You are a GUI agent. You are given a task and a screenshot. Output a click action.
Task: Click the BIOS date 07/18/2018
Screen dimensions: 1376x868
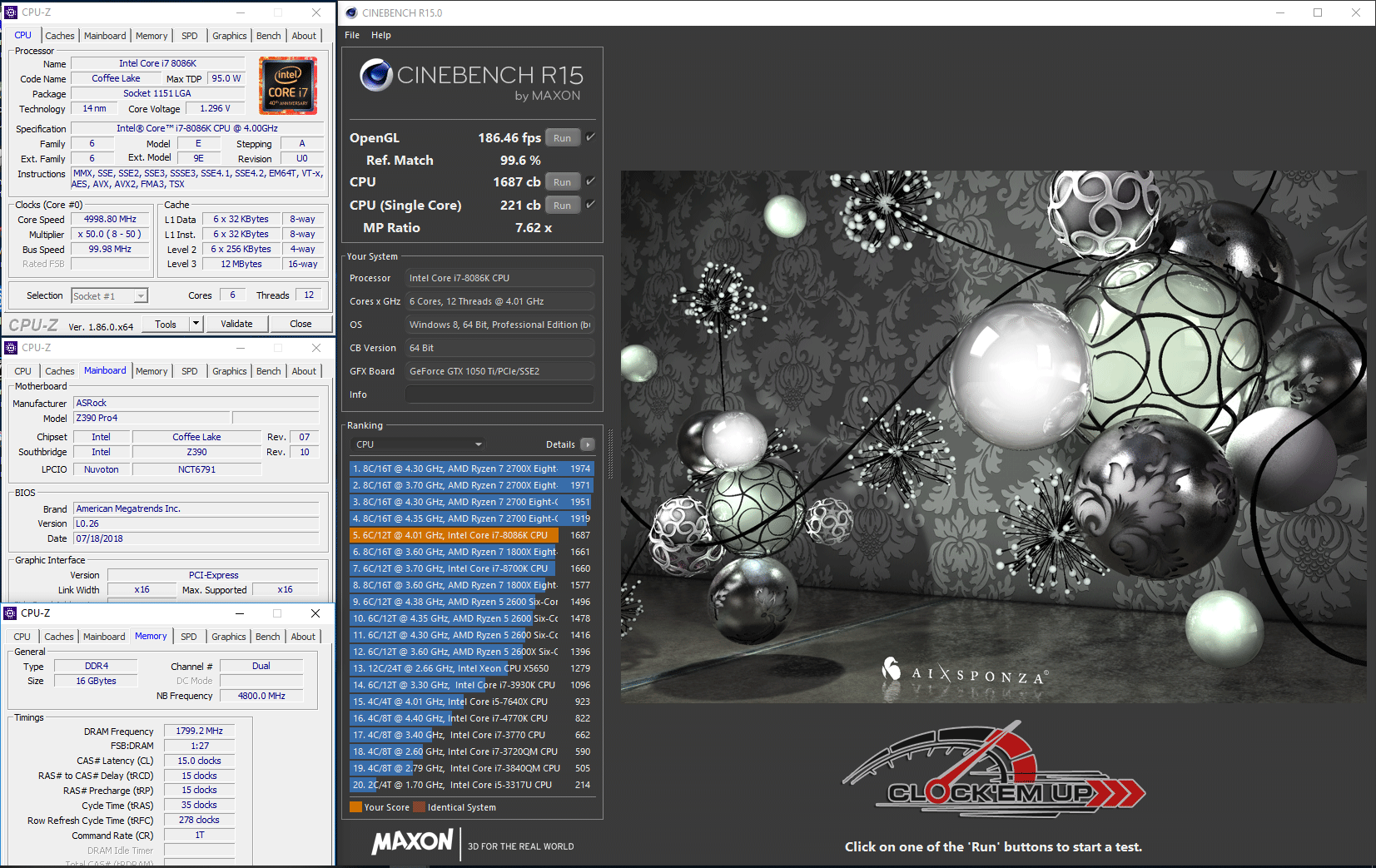[x=196, y=538]
